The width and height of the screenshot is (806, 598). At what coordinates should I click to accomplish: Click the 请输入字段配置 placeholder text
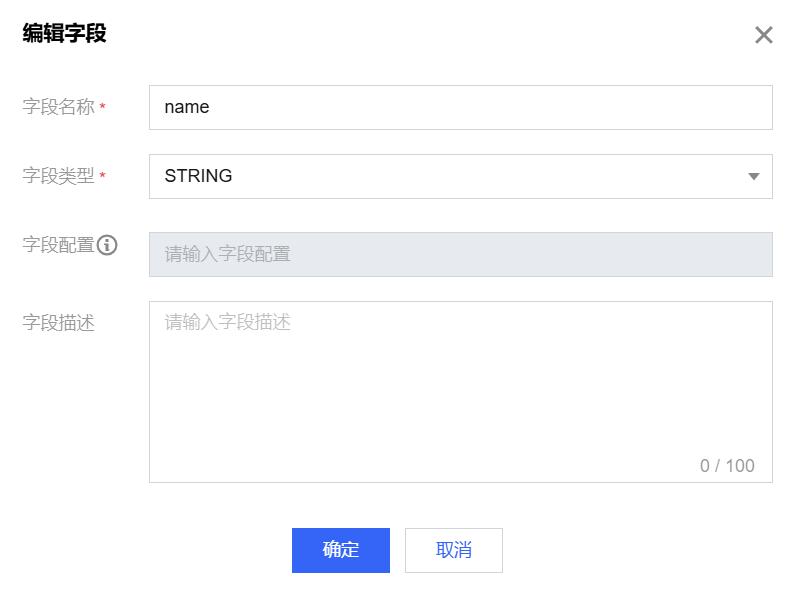pyautogui.click(x=227, y=254)
